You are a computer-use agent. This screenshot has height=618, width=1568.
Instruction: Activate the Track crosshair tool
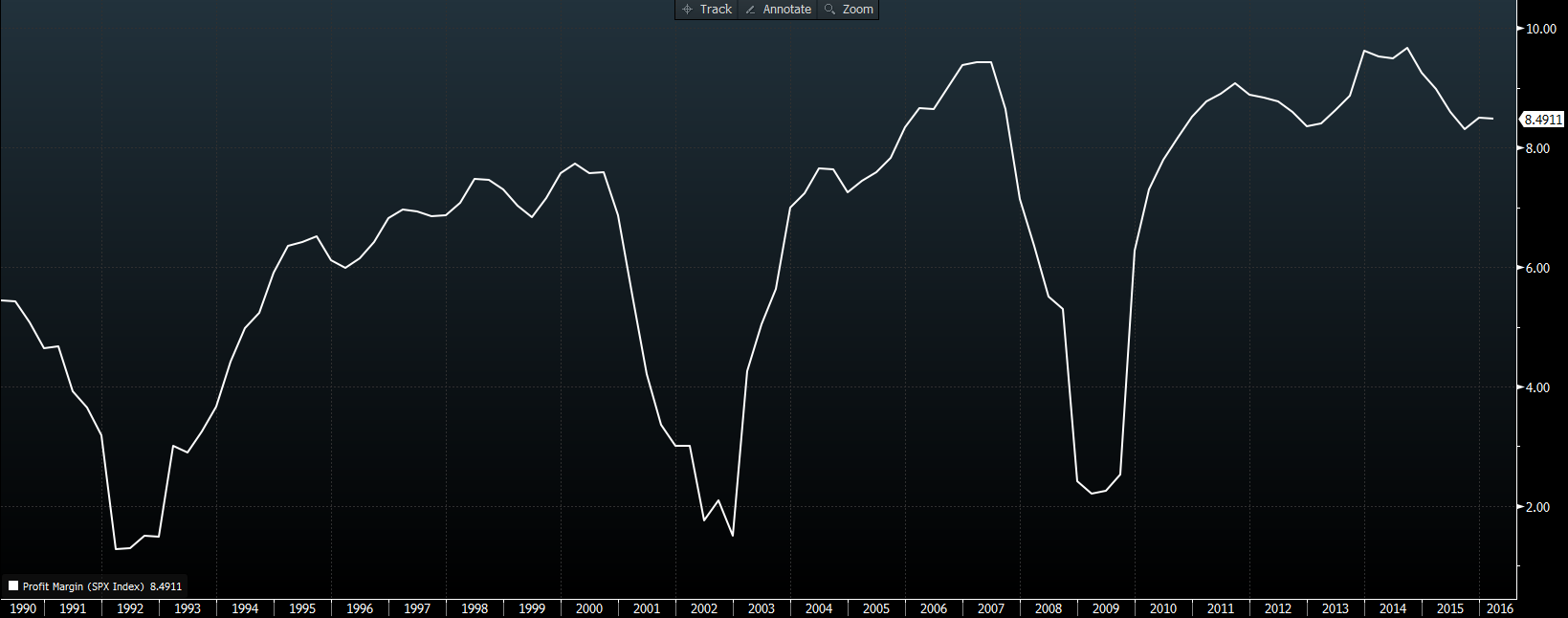tap(707, 10)
